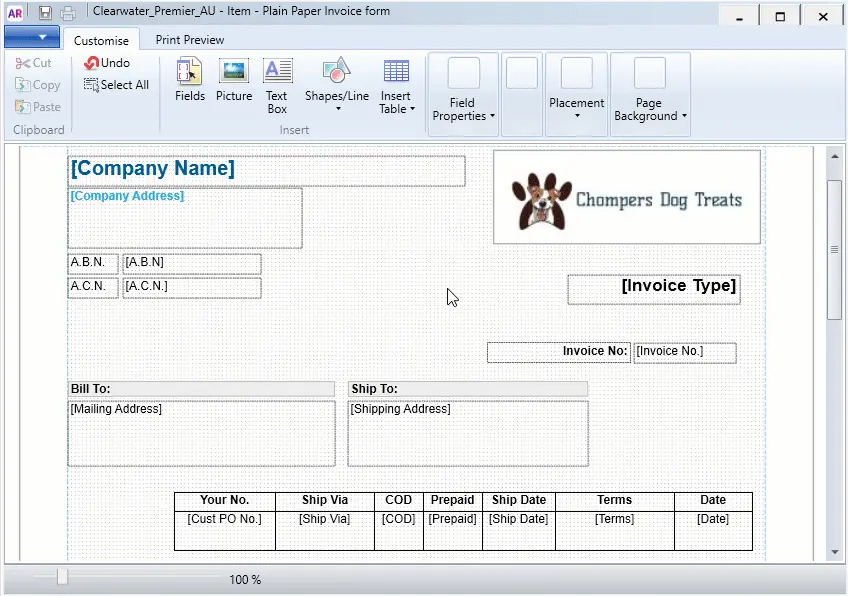Screen dimensions: 848x596
Task: Switch to the Print Preview tab
Action: click(190, 40)
